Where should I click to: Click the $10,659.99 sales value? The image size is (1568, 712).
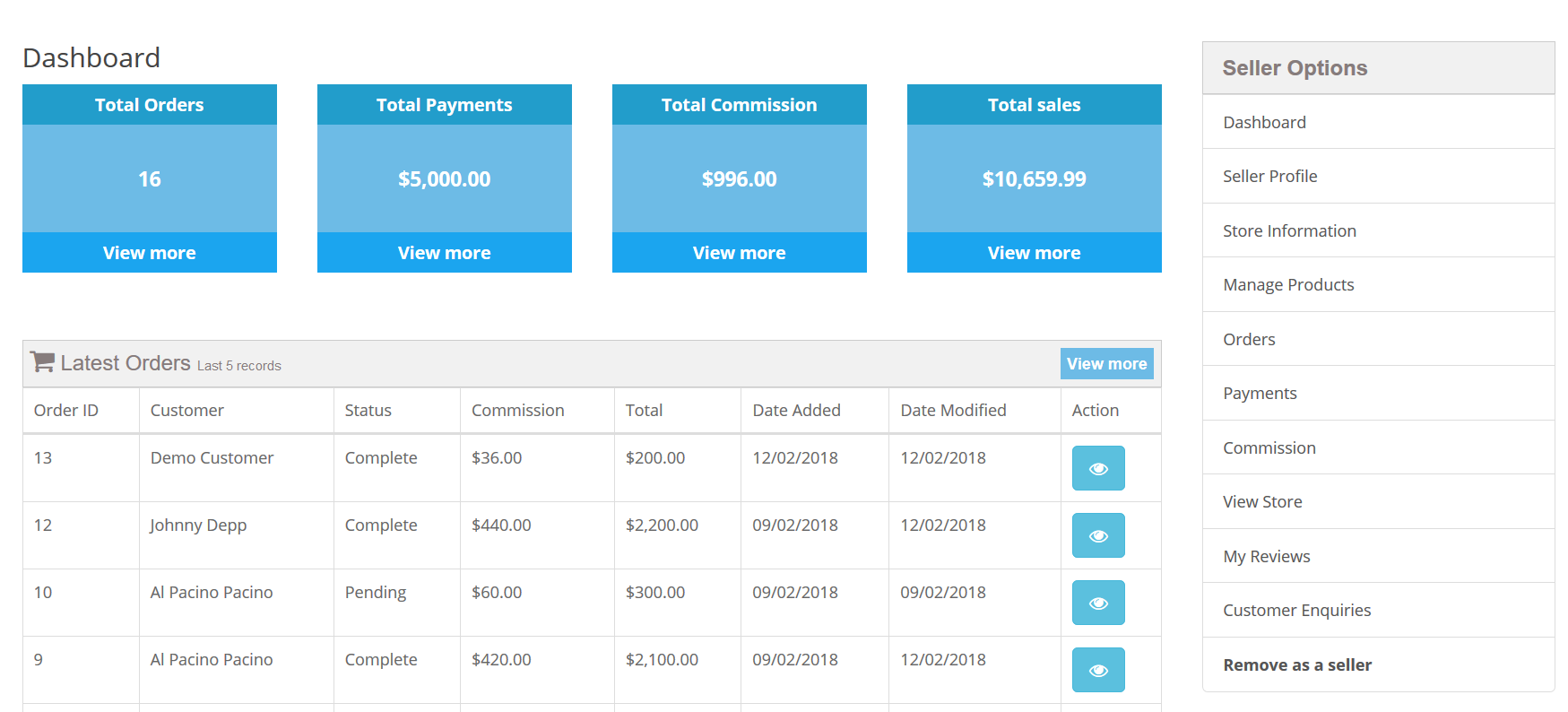(x=1035, y=179)
